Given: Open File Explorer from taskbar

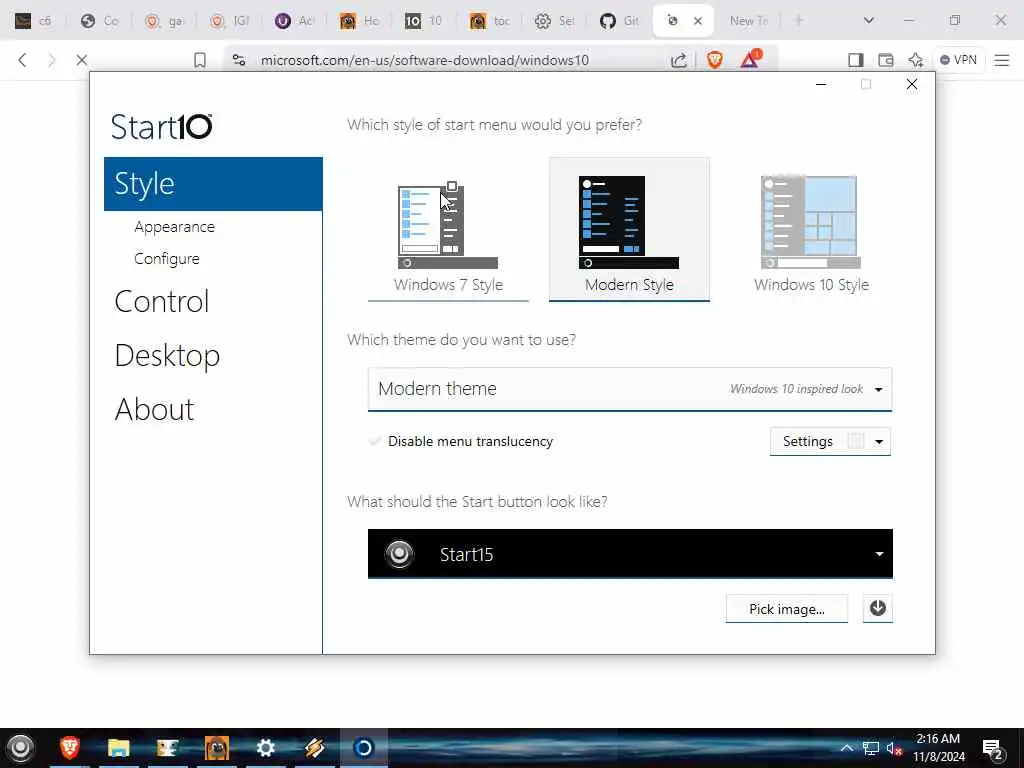Looking at the screenshot, I should pos(118,748).
